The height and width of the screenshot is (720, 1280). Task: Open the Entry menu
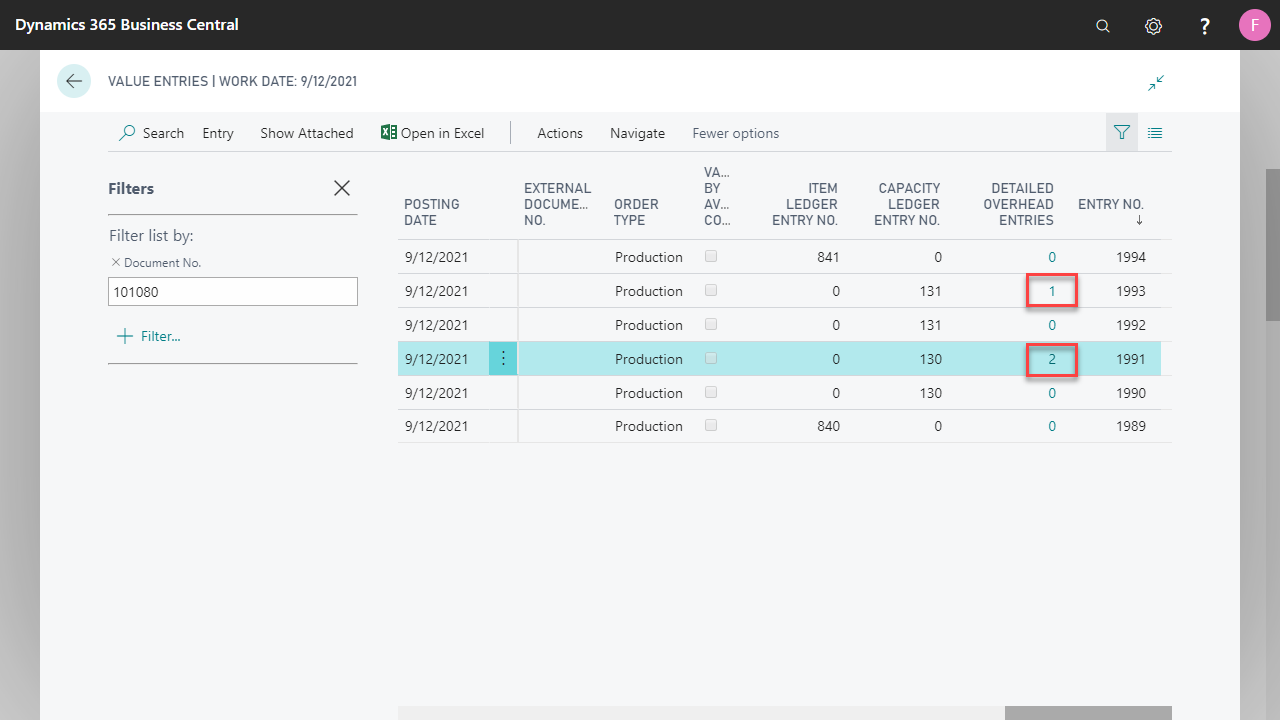point(218,133)
